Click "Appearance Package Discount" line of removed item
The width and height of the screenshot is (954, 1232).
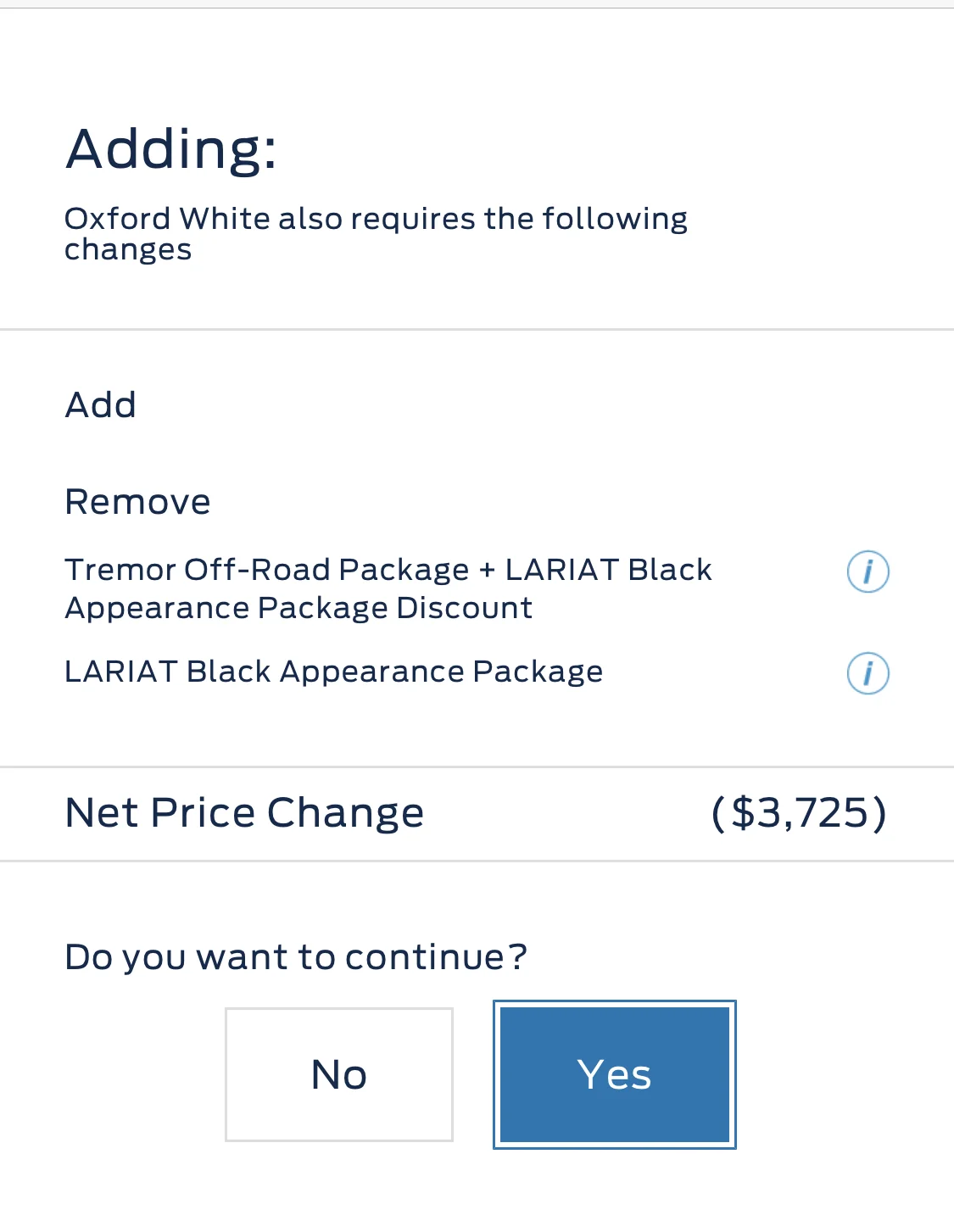click(298, 609)
